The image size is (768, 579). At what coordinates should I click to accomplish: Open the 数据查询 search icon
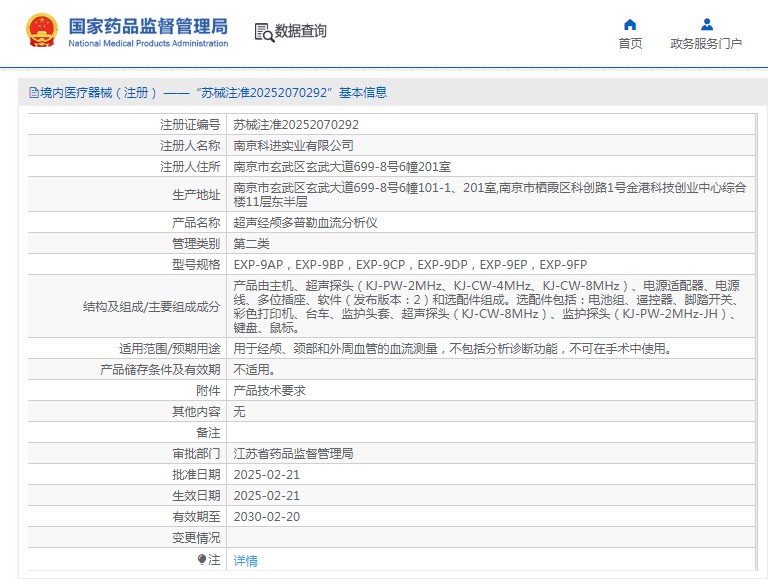264,32
